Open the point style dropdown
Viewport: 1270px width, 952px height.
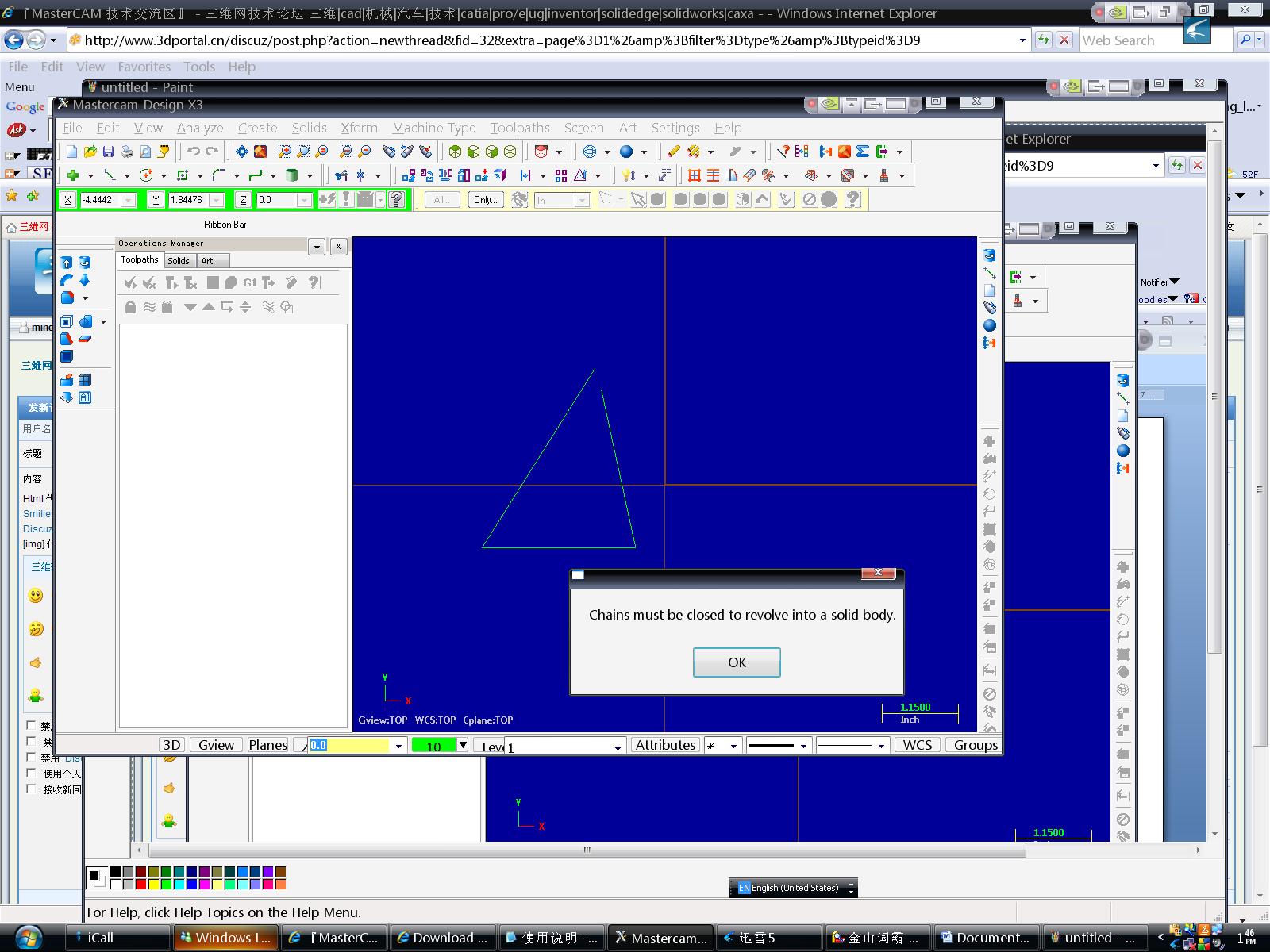point(733,746)
